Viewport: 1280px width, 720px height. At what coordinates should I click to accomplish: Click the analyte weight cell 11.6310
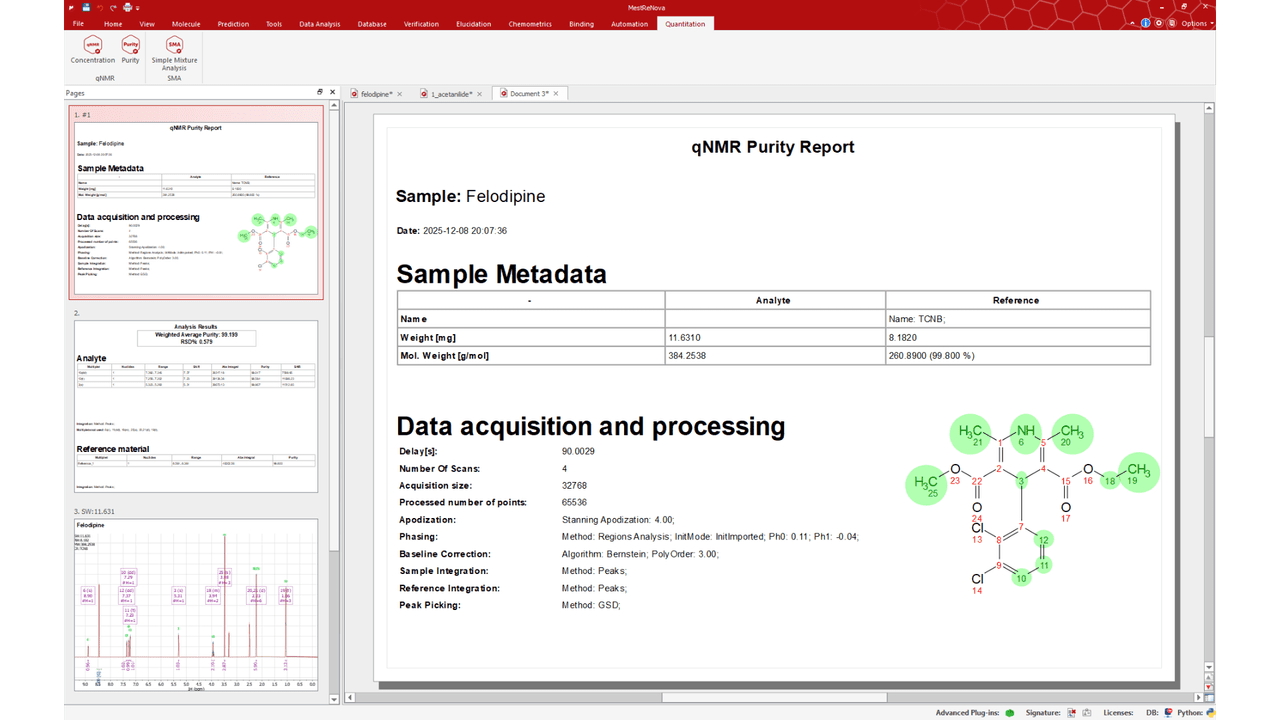[775, 337]
